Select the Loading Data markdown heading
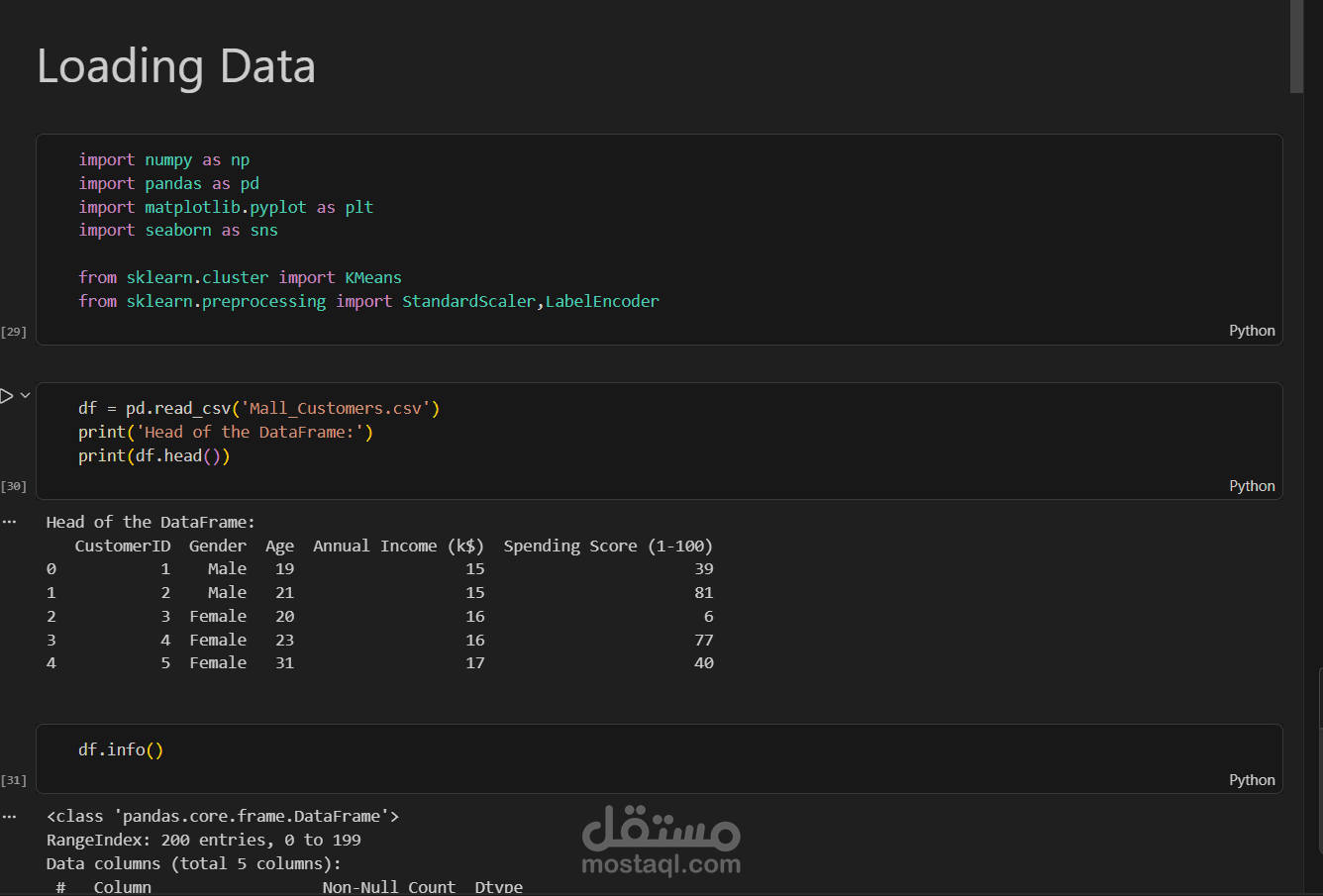 tap(176, 66)
